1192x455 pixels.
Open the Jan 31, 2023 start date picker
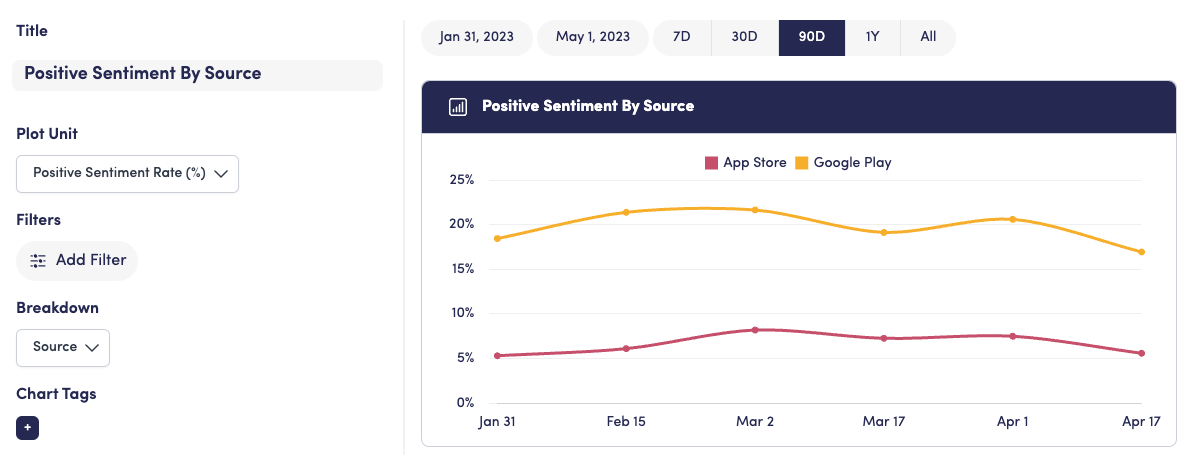(476, 37)
